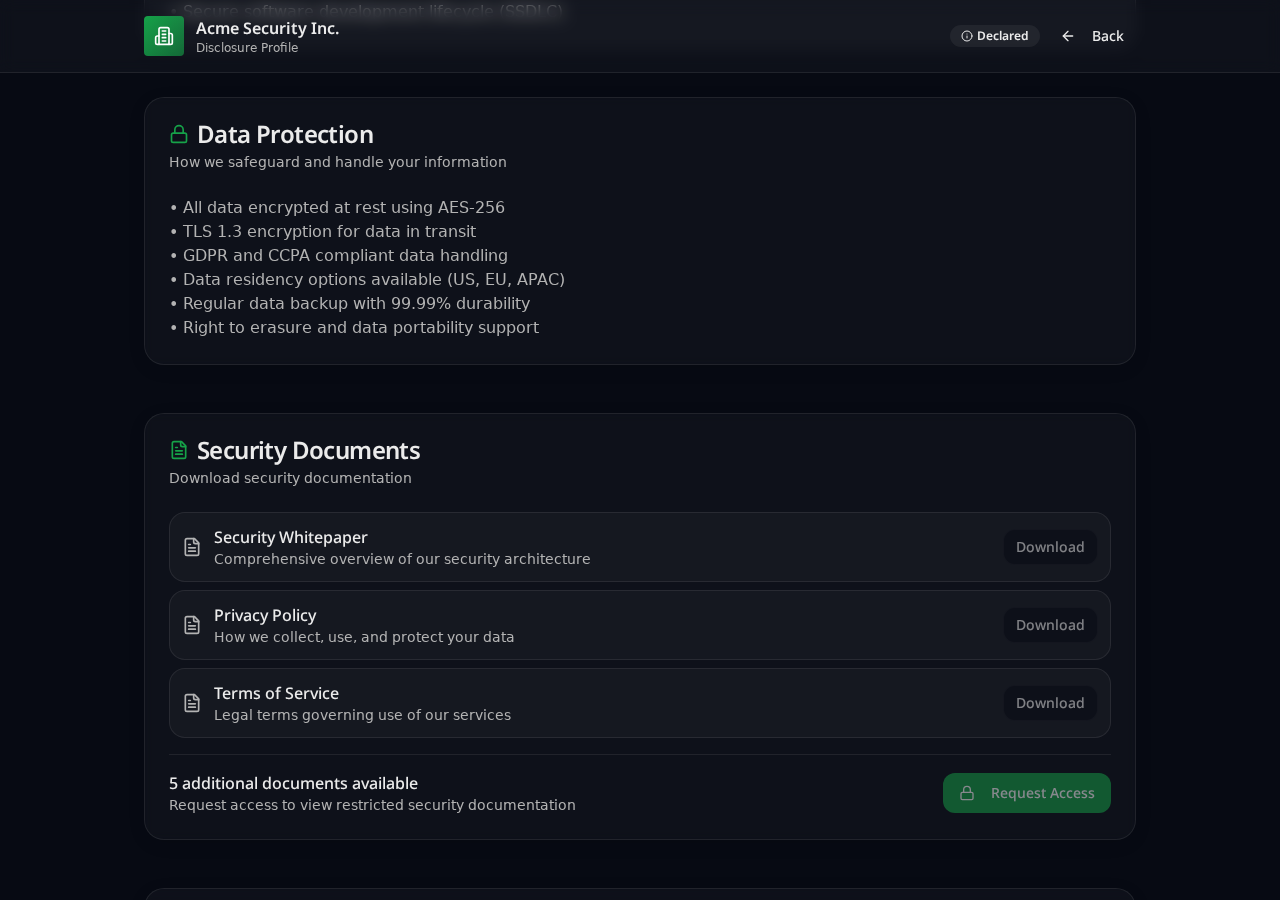Screen dimensions: 1280x900
Task: Request Access to restricted documents
Action: [x=1027, y=793]
